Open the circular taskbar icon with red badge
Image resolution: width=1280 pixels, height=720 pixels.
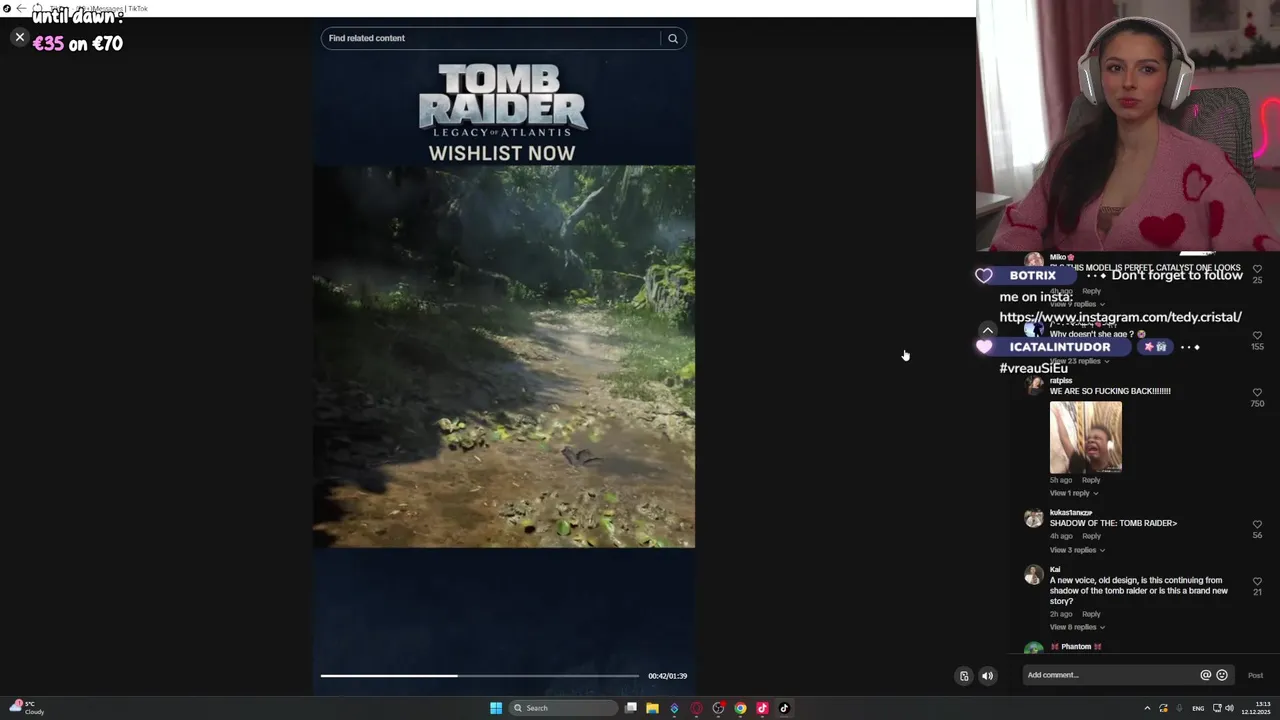pos(718,708)
